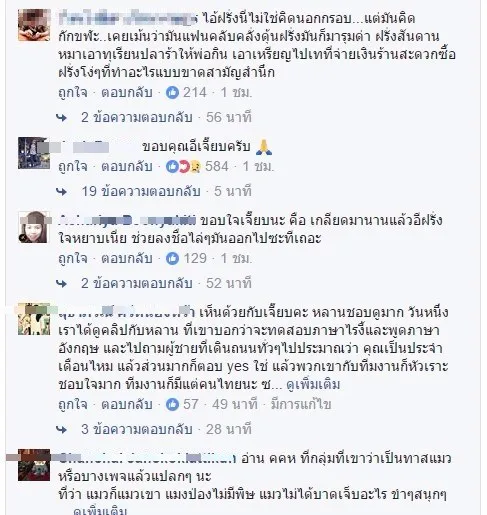
Task: Click the praying hands emoji in comment
Action: [264, 147]
